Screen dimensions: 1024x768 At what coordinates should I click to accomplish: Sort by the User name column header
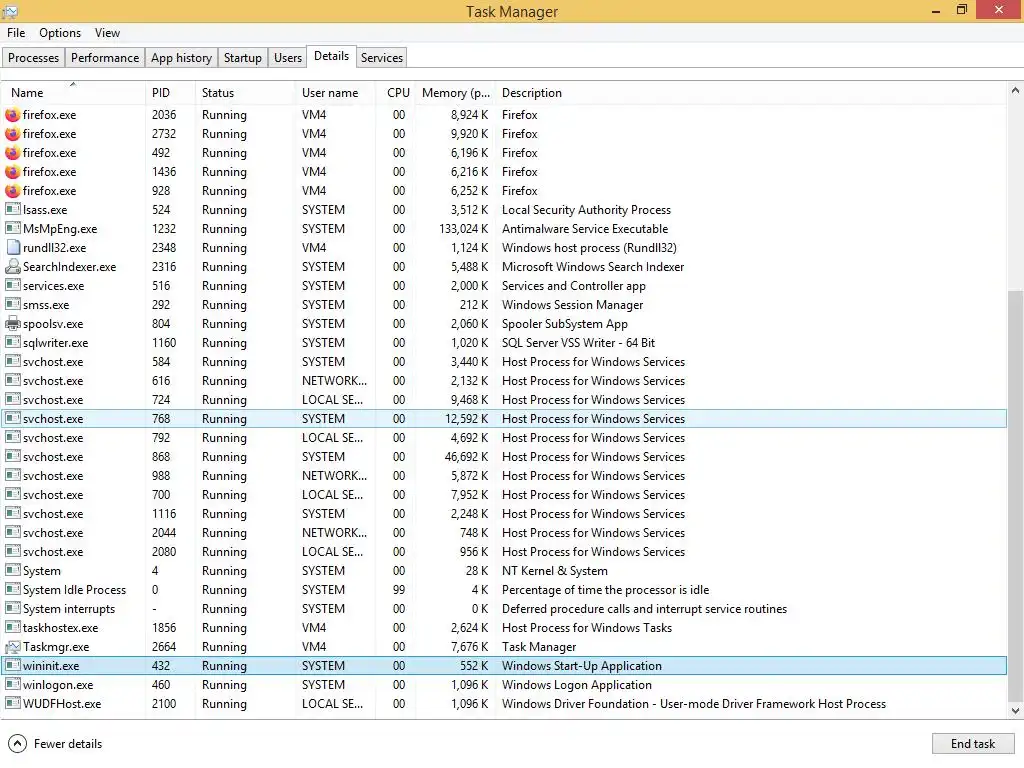[x=335, y=93]
